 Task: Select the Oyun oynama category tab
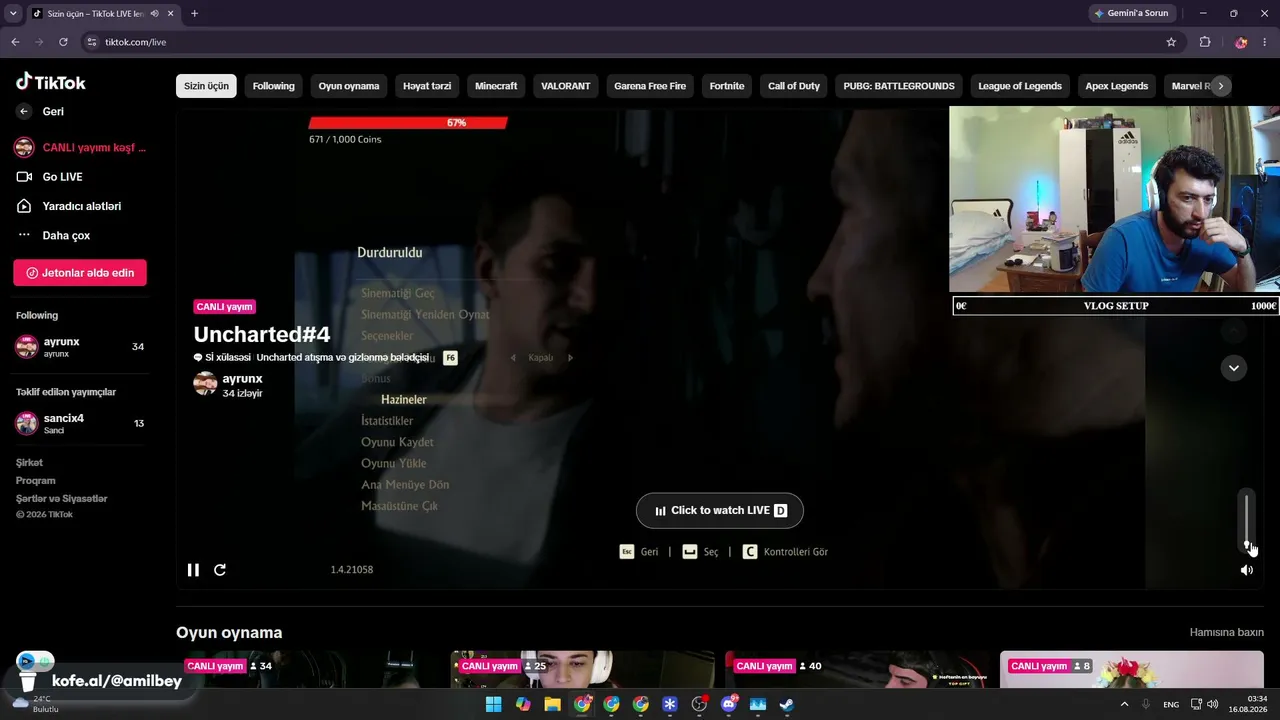pos(349,86)
